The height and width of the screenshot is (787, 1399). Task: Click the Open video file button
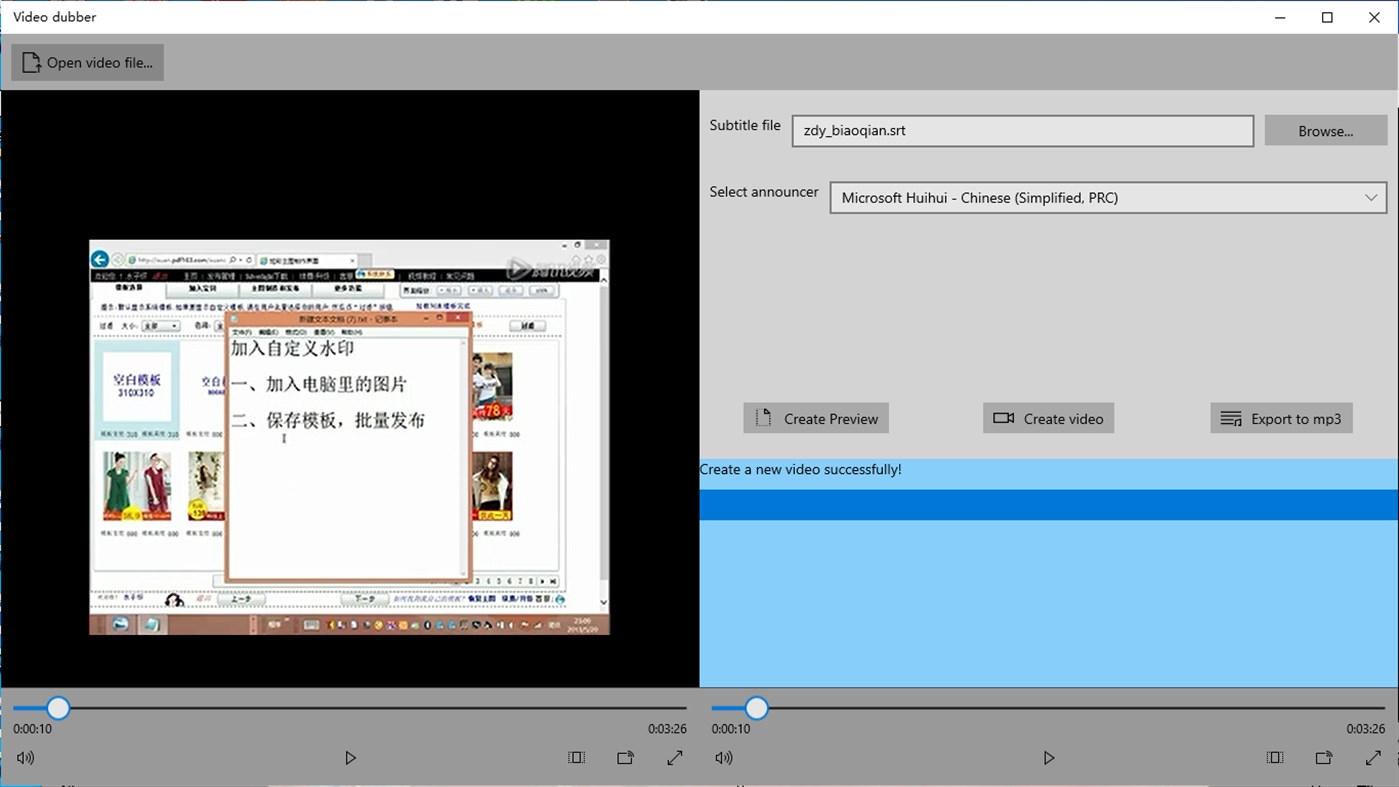(87, 61)
